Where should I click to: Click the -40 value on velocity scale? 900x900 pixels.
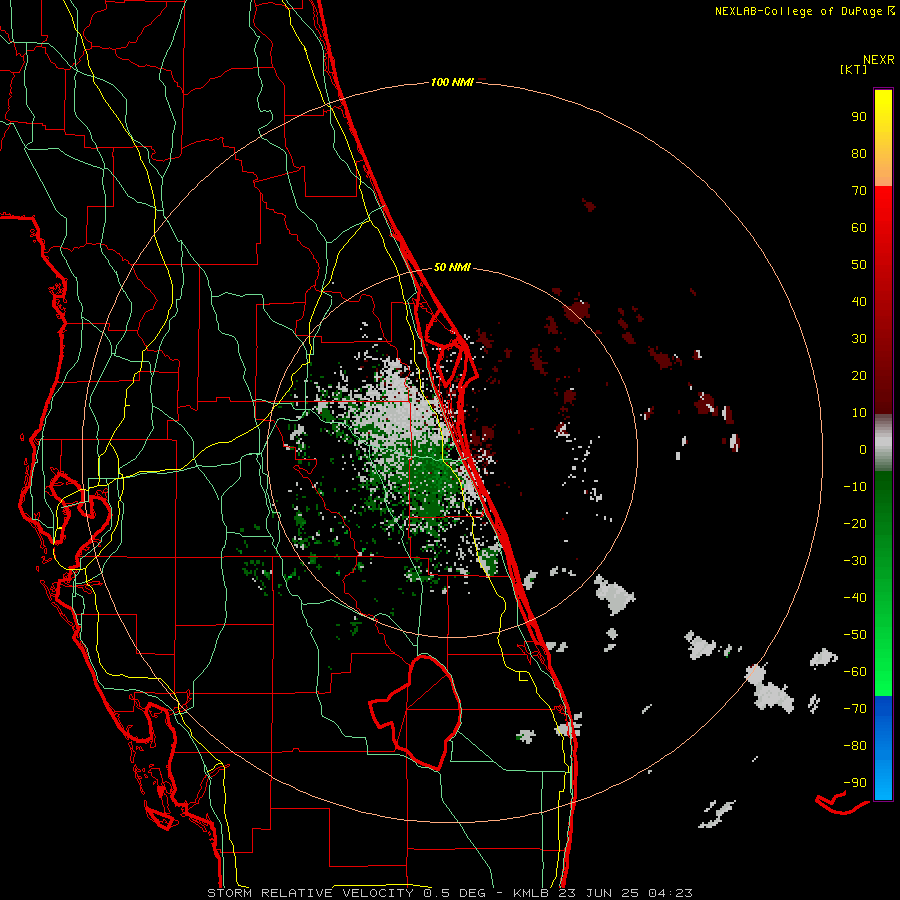click(855, 598)
